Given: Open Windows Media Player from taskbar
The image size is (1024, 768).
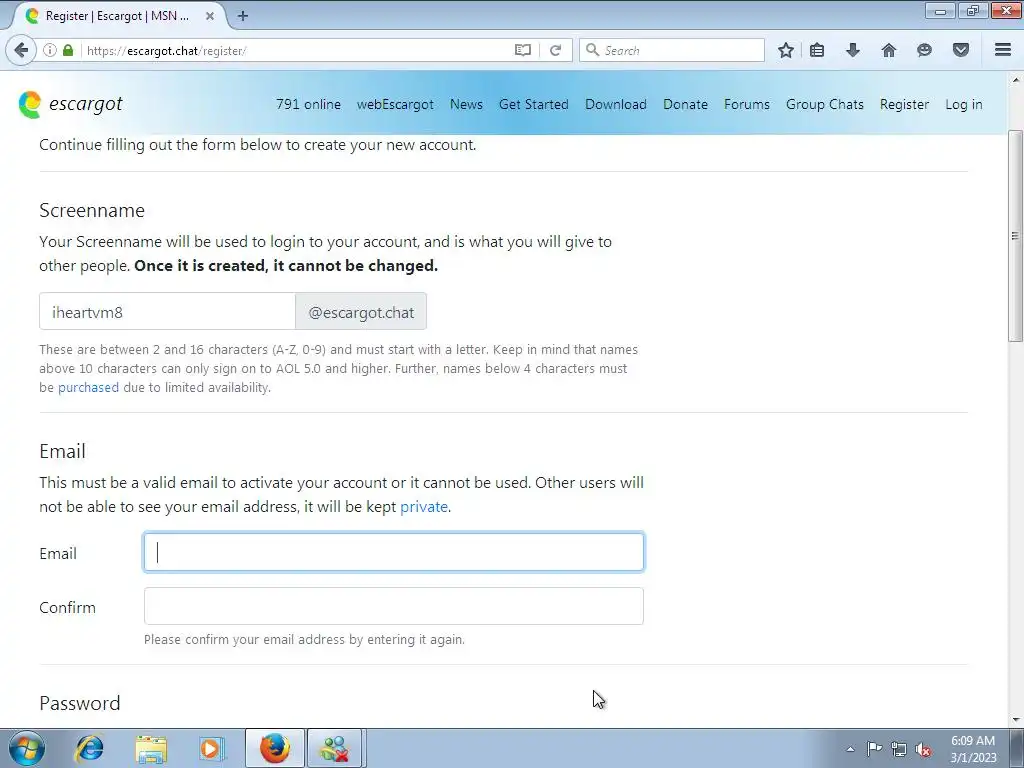Looking at the screenshot, I should [212, 748].
